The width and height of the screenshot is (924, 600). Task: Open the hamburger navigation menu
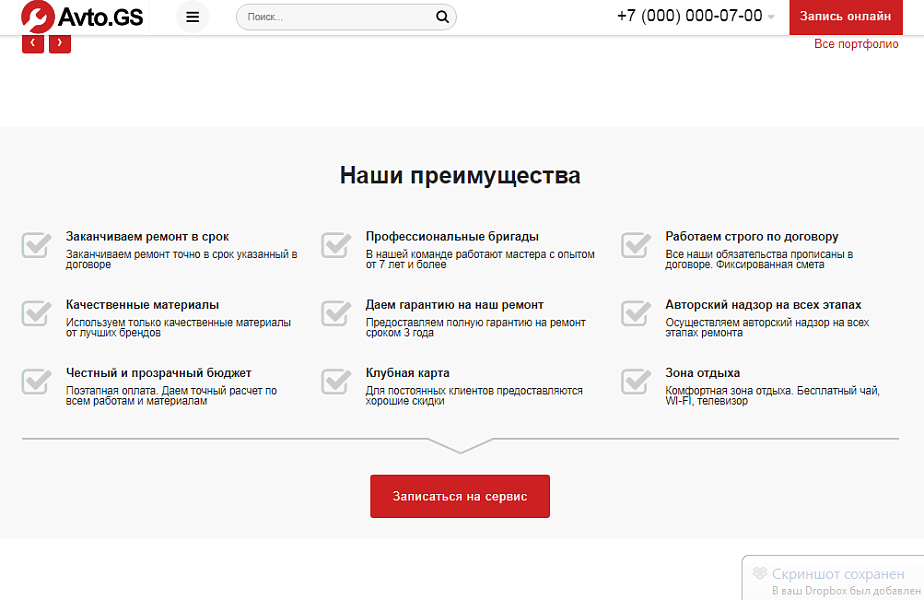pyautogui.click(x=191, y=16)
